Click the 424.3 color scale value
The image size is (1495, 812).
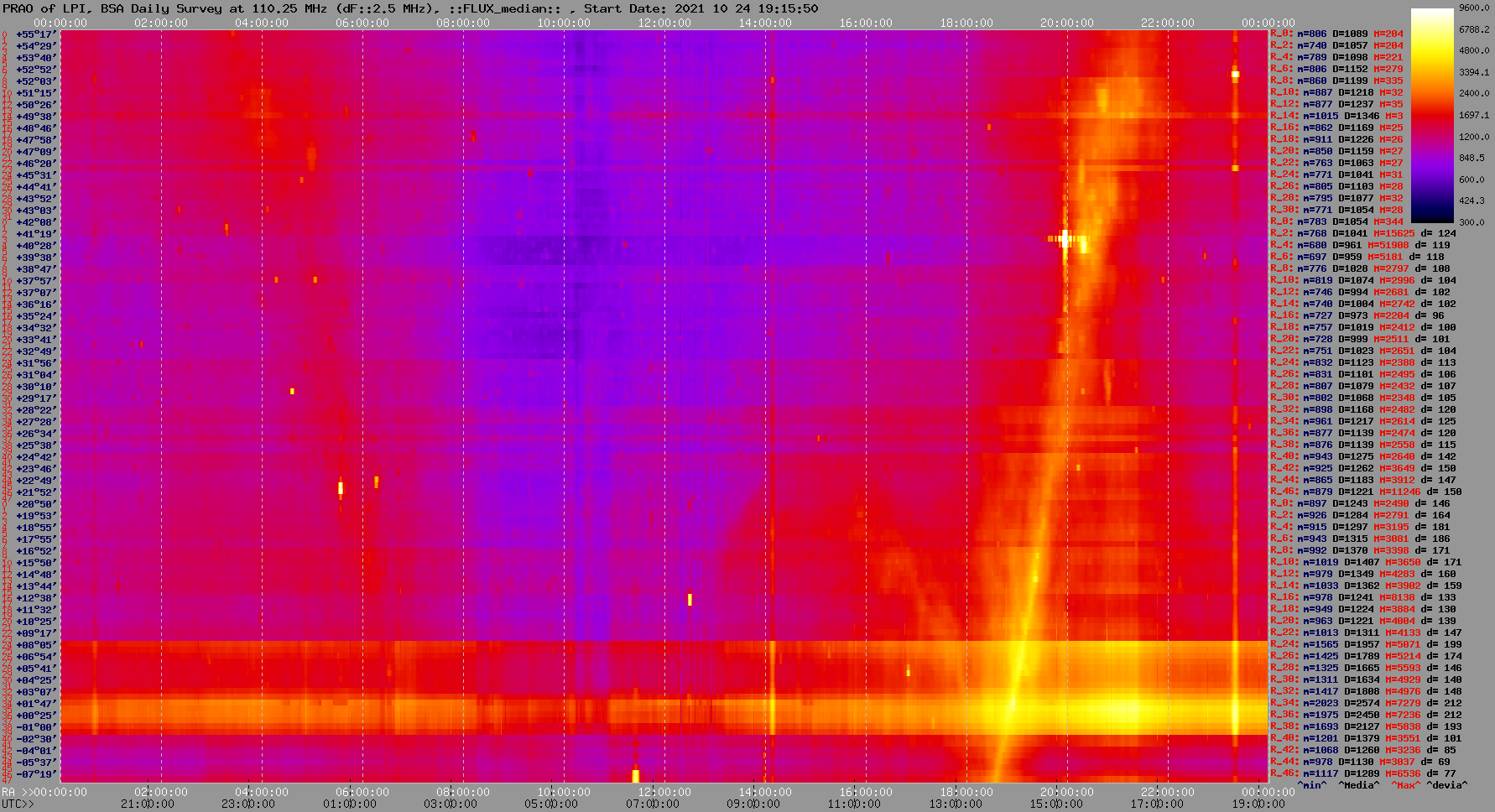point(1472,200)
